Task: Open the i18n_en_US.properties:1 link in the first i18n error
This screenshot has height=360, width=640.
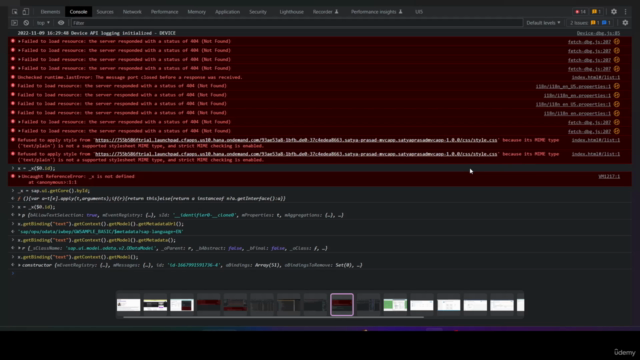Action: tap(573, 86)
